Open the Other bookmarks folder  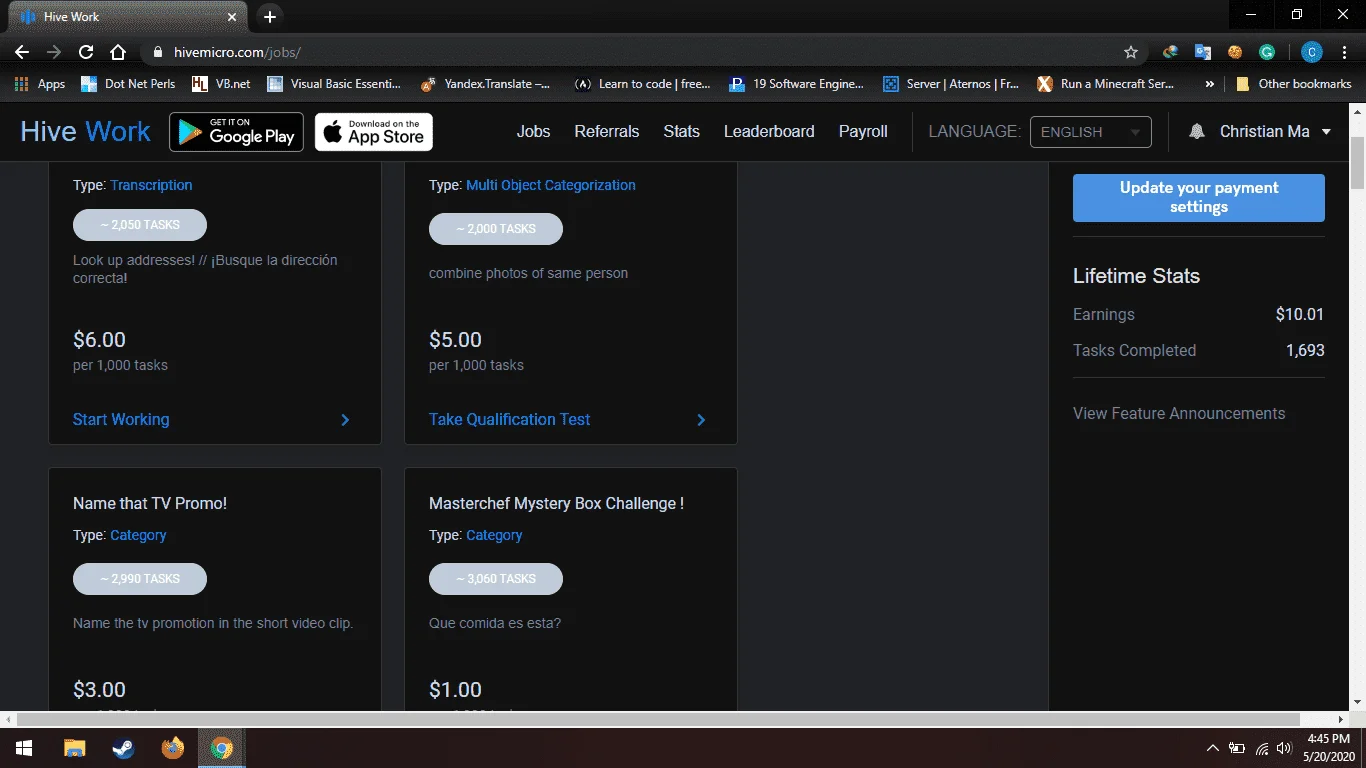point(1293,84)
